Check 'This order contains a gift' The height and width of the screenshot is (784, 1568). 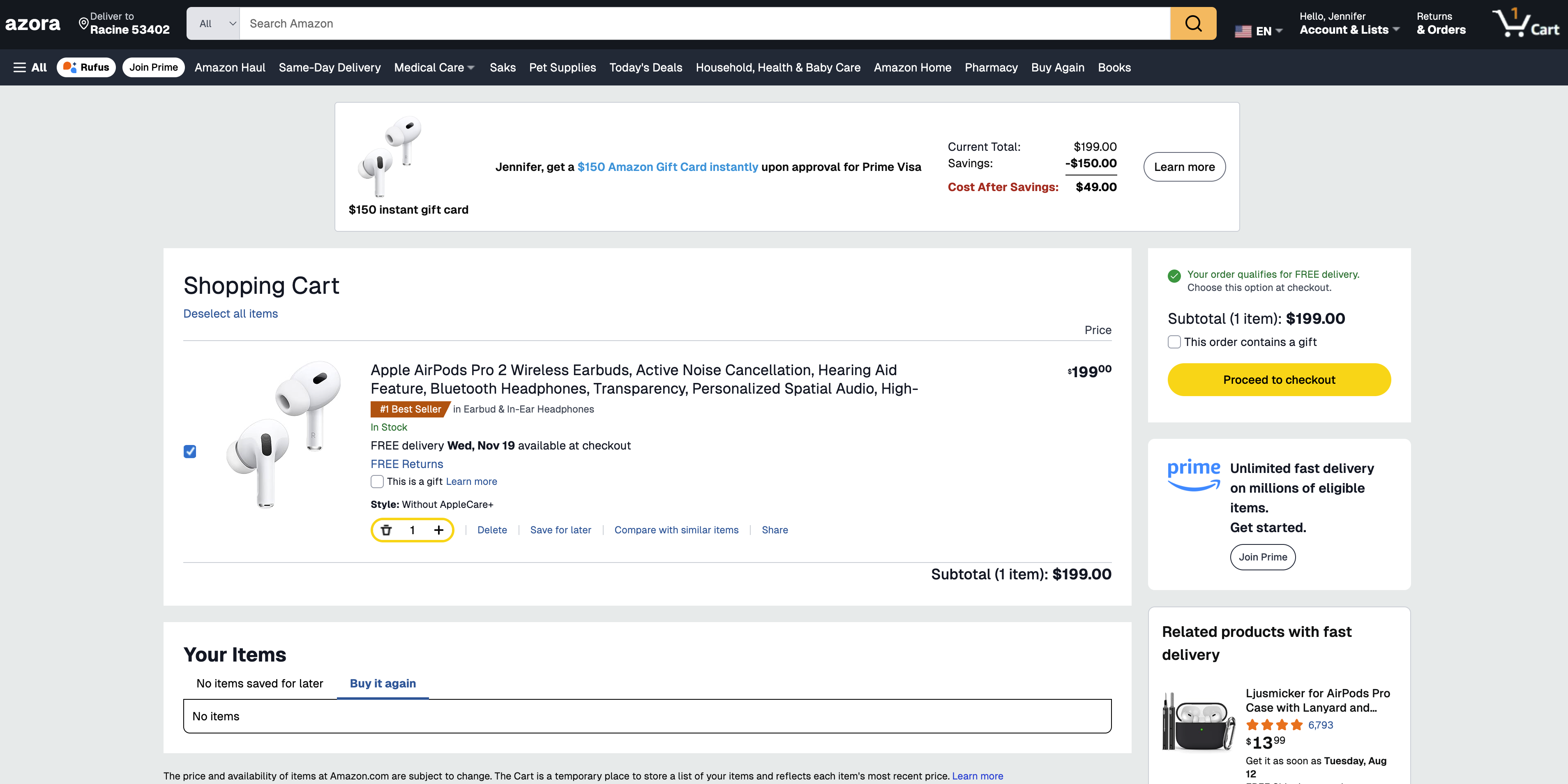pyautogui.click(x=1174, y=342)
